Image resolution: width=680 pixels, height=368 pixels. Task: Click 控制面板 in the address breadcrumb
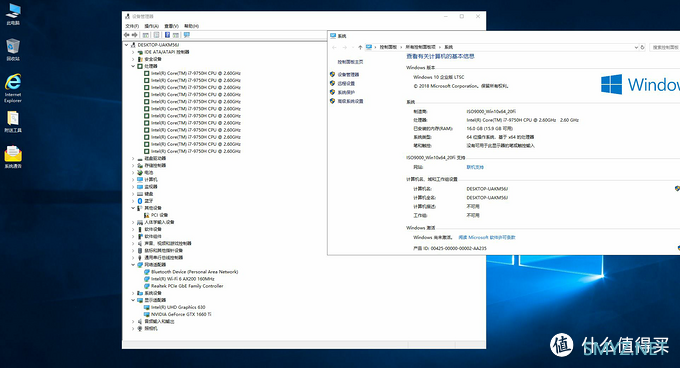click(x=388, y=47)
